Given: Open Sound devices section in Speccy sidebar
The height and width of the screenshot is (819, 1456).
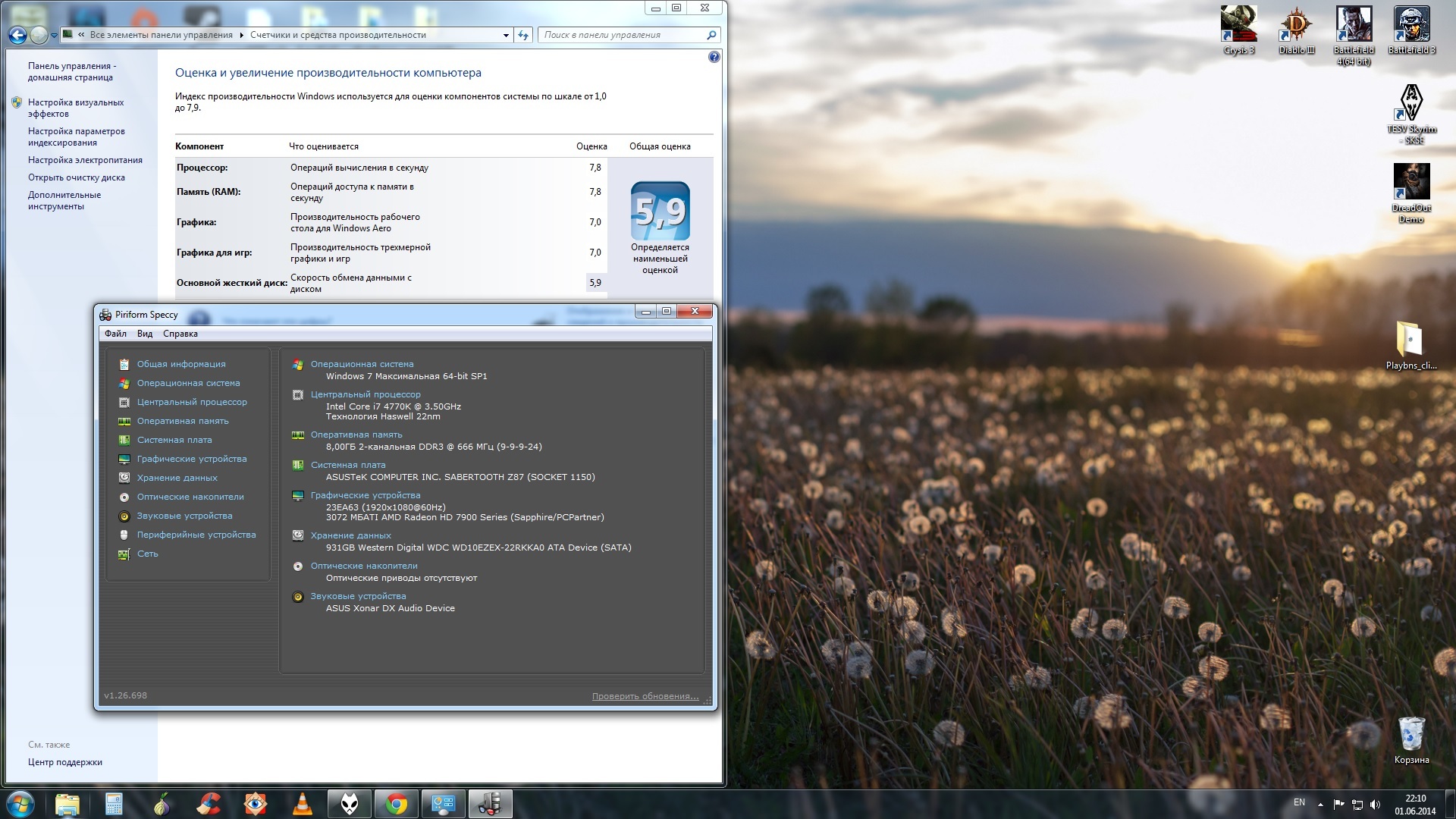Looking at the screenshot, I should pyautogui.click(x=184, y=516).
